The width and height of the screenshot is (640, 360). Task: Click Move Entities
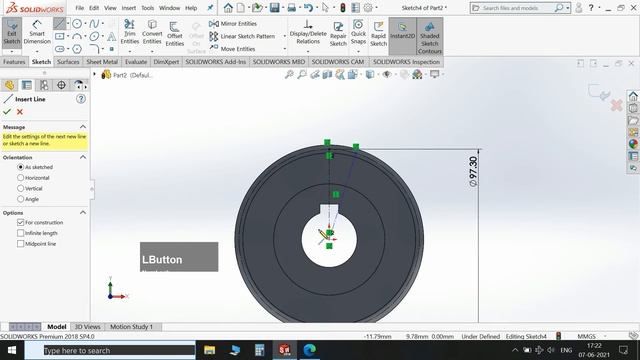click(232, 49)
